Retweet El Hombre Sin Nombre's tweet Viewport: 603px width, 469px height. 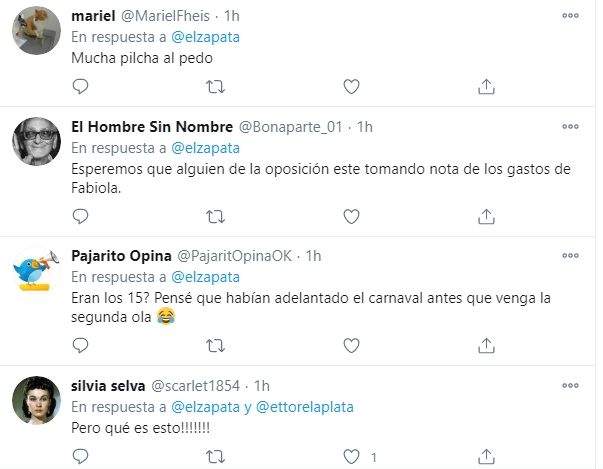[x=216, y=216]
